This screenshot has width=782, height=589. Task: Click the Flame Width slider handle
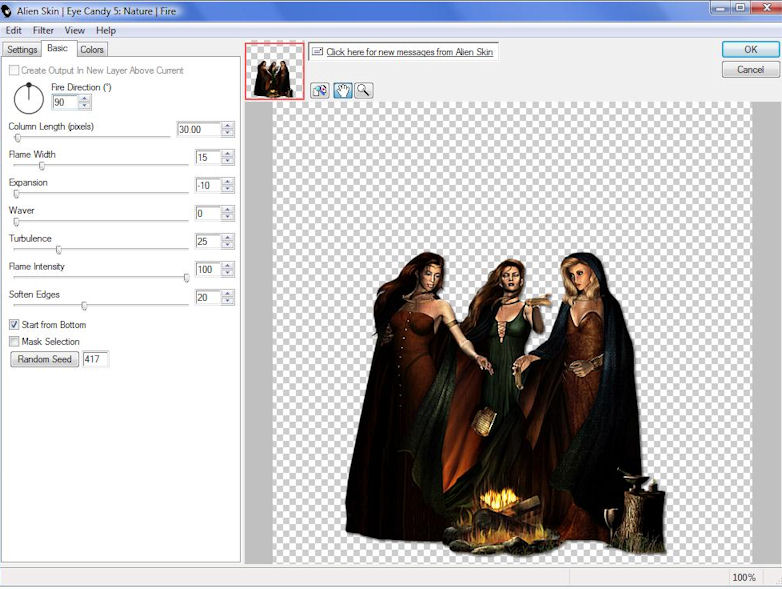(x=42, y=166)
